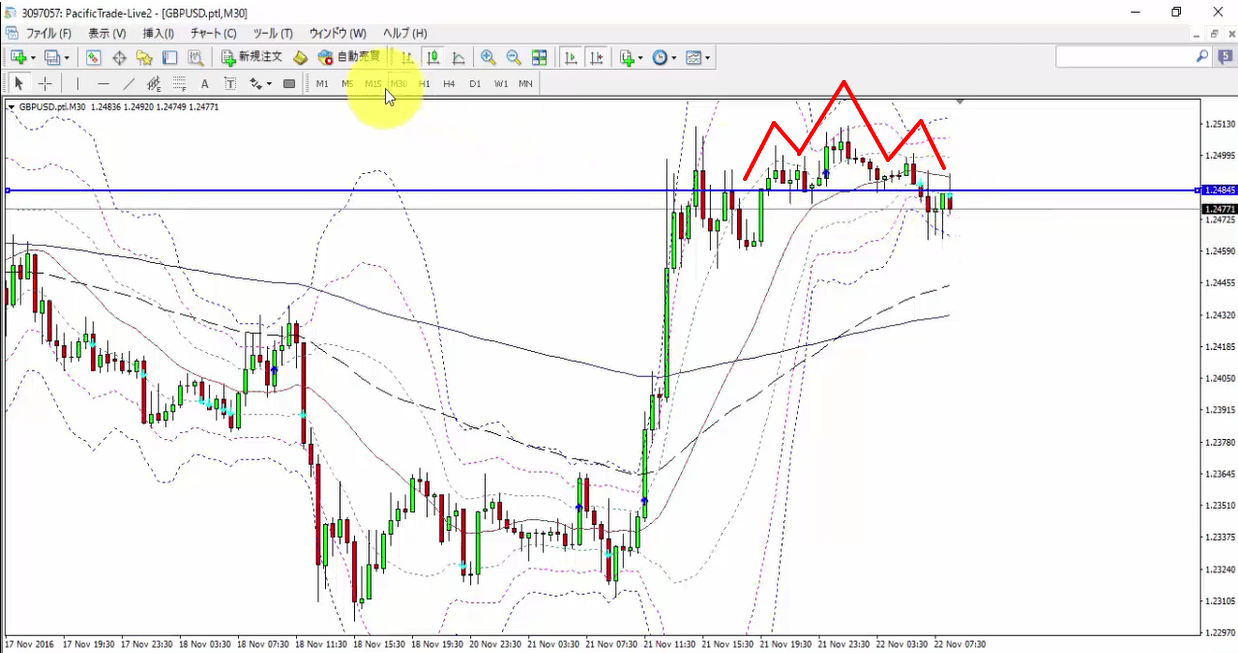Expand the New Chart dropdown arrow

(x=33, y=58)
